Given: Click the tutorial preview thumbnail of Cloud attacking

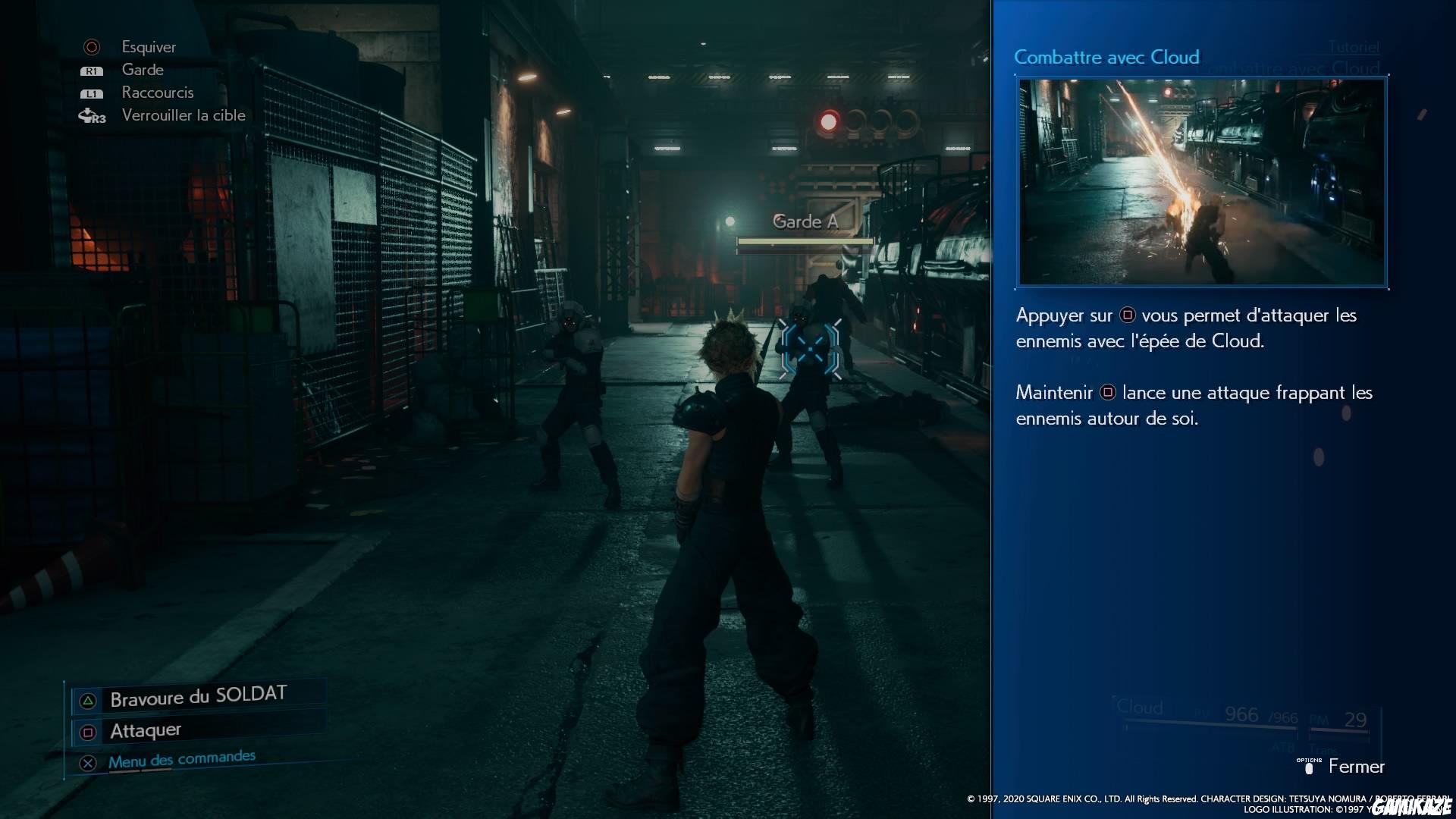Looking at the screenshot, I should coord(1202,182).
